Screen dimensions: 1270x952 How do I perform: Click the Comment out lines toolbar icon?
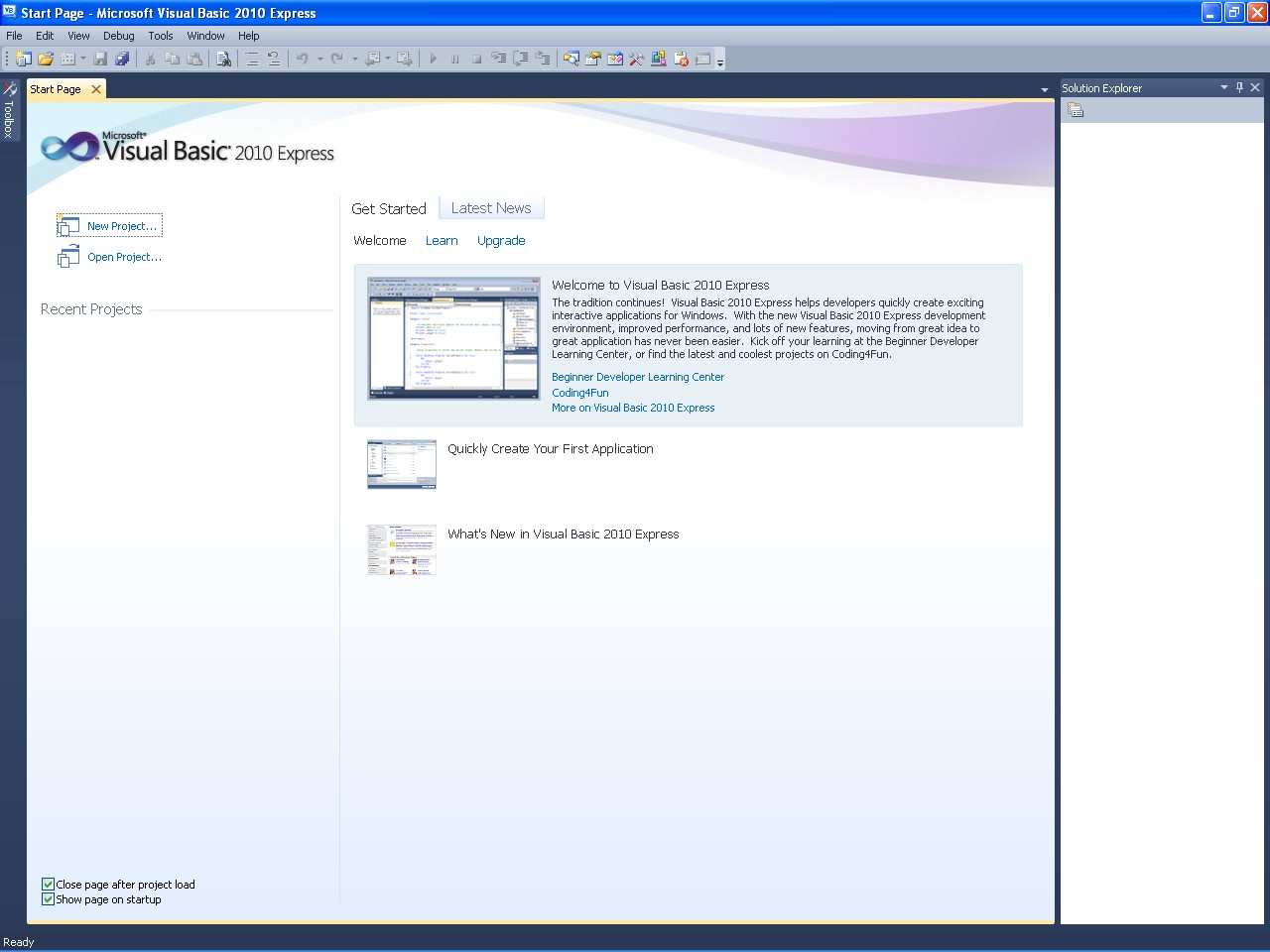click(252, 59)
